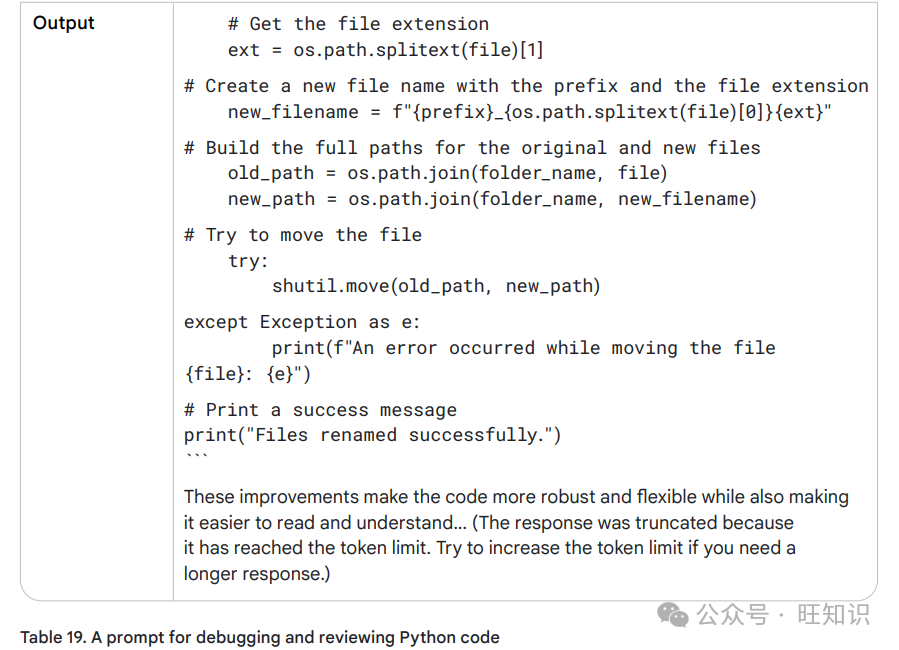Click the try: statement line
Image resolution: width=899 pixels, height=650 pixels.
coord(248,261)
